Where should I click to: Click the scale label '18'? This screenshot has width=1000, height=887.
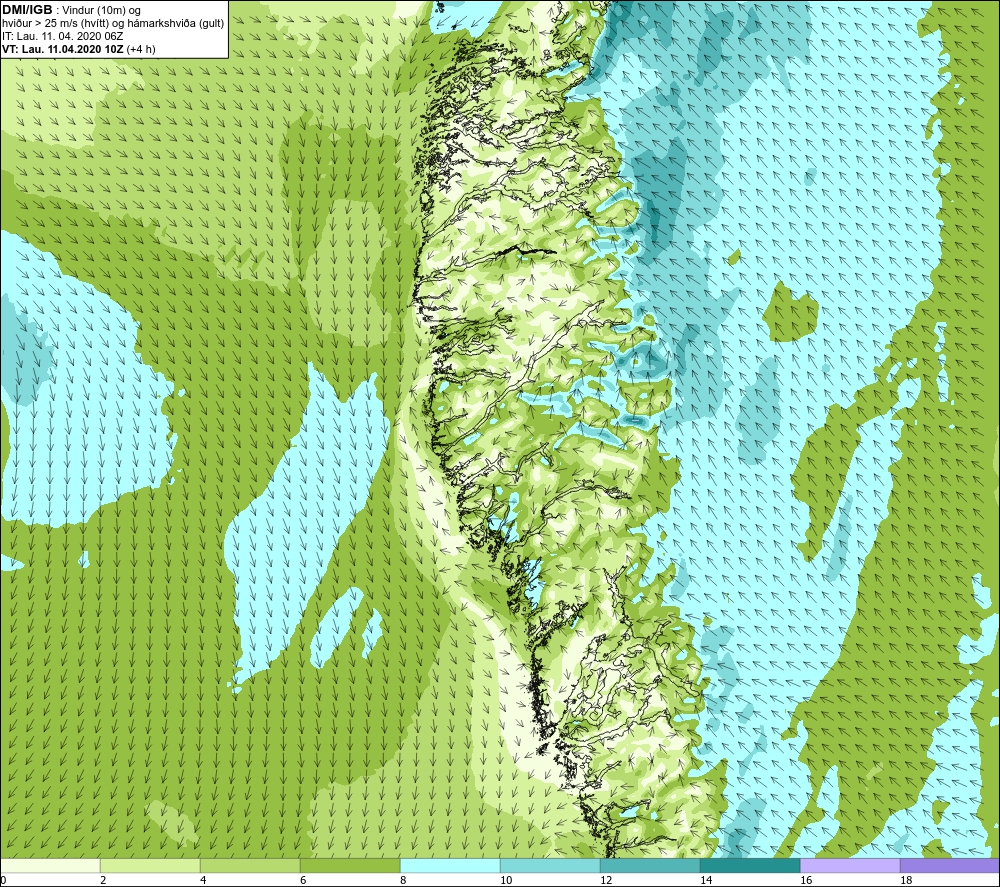coord(906,881)
